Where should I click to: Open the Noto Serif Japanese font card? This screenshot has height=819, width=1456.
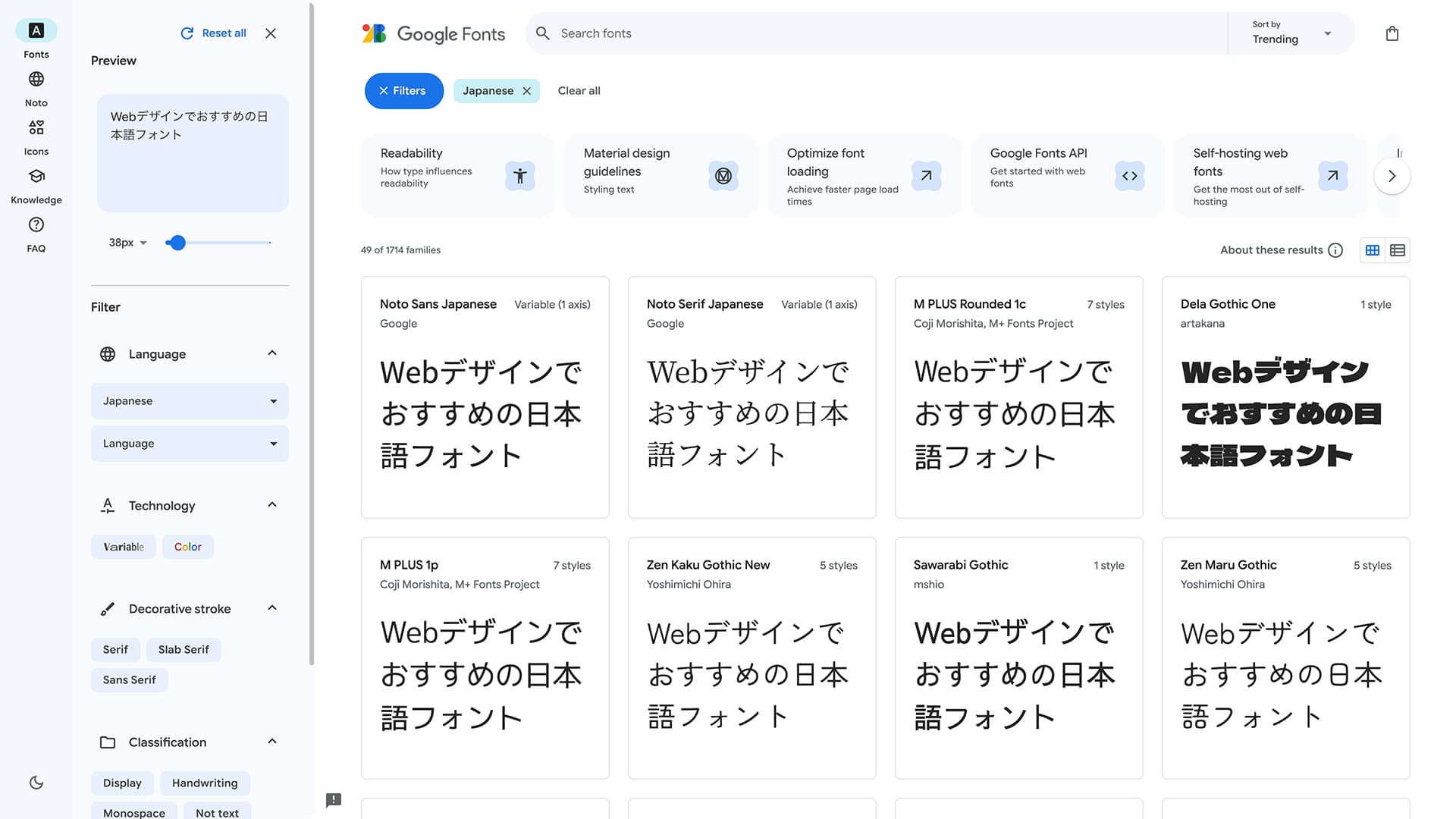[x=752, y=397]
